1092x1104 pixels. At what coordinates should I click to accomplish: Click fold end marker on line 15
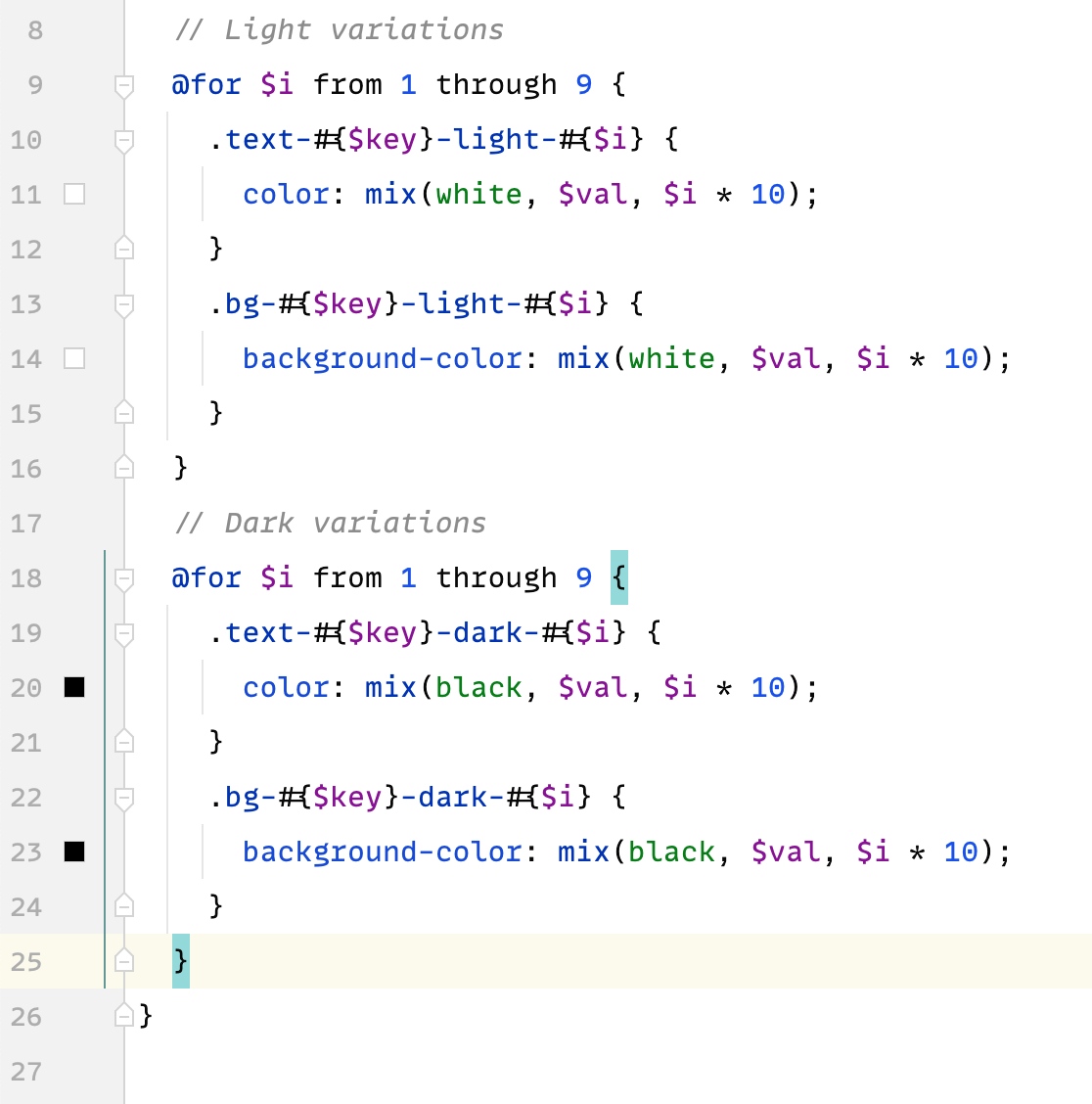click(124, 413)
